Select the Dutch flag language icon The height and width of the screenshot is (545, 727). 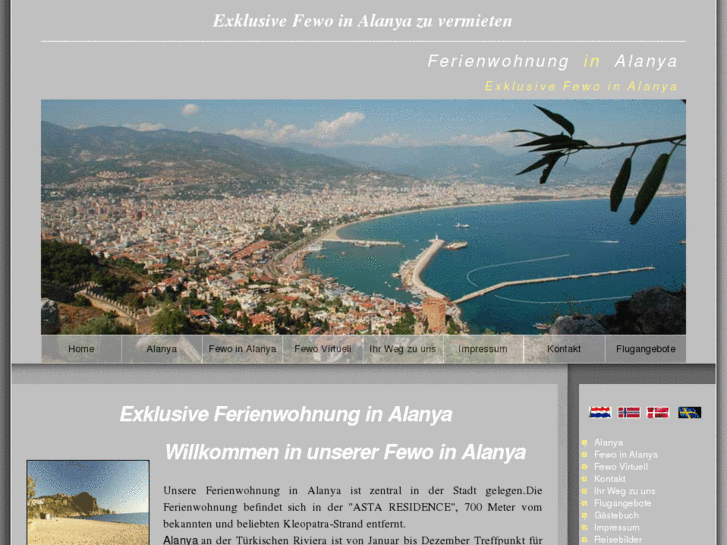(x=600, y=412)
